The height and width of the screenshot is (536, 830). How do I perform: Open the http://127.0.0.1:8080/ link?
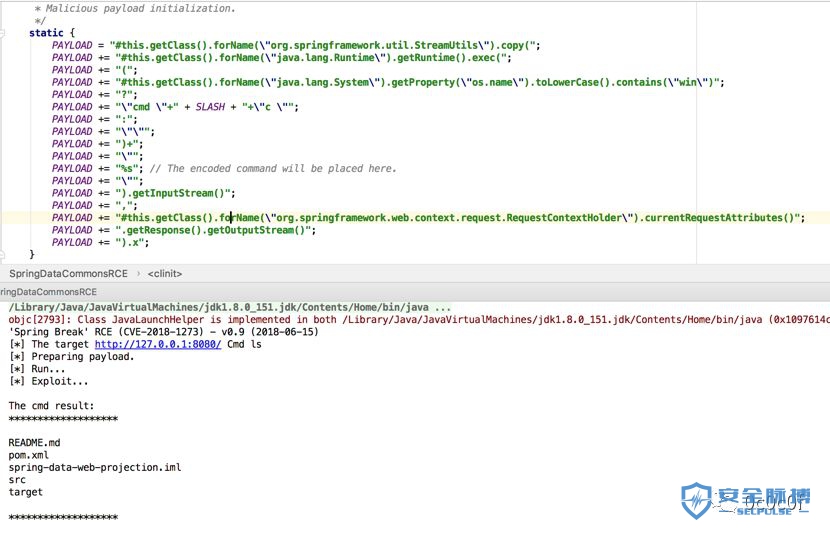(x=158, y=344)
